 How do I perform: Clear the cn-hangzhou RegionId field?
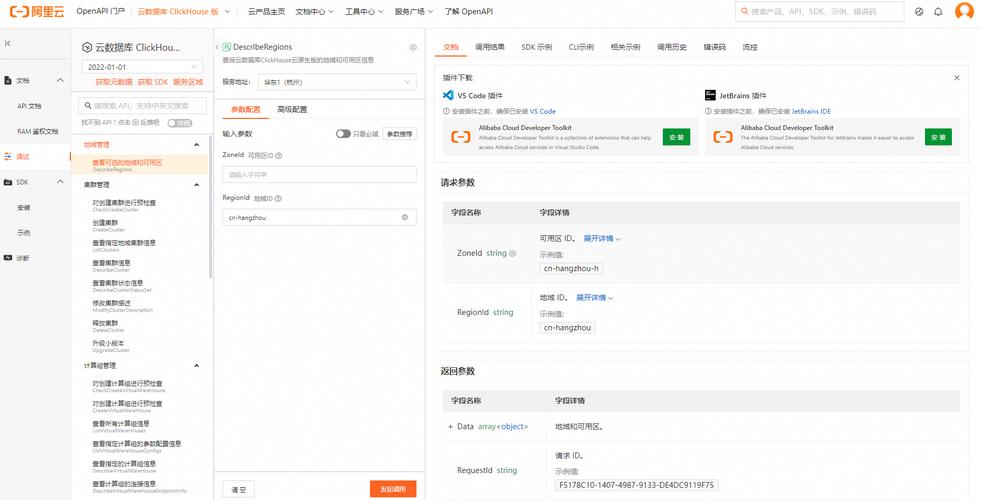[x=405, y=217]
